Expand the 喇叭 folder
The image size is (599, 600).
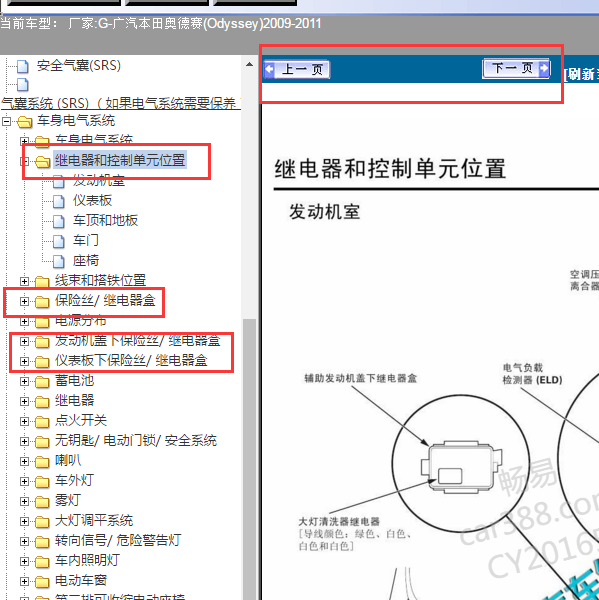(24, 461)
